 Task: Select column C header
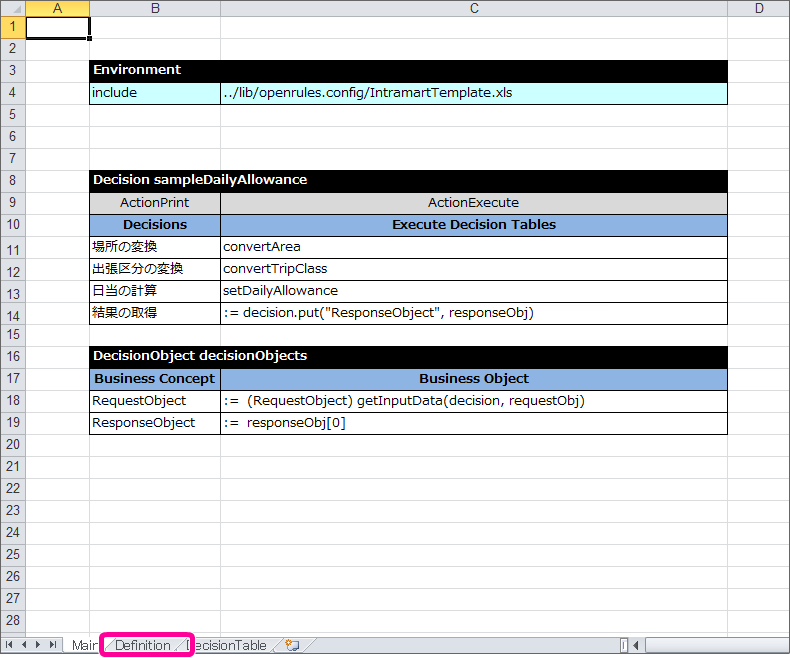click(473, 9)
